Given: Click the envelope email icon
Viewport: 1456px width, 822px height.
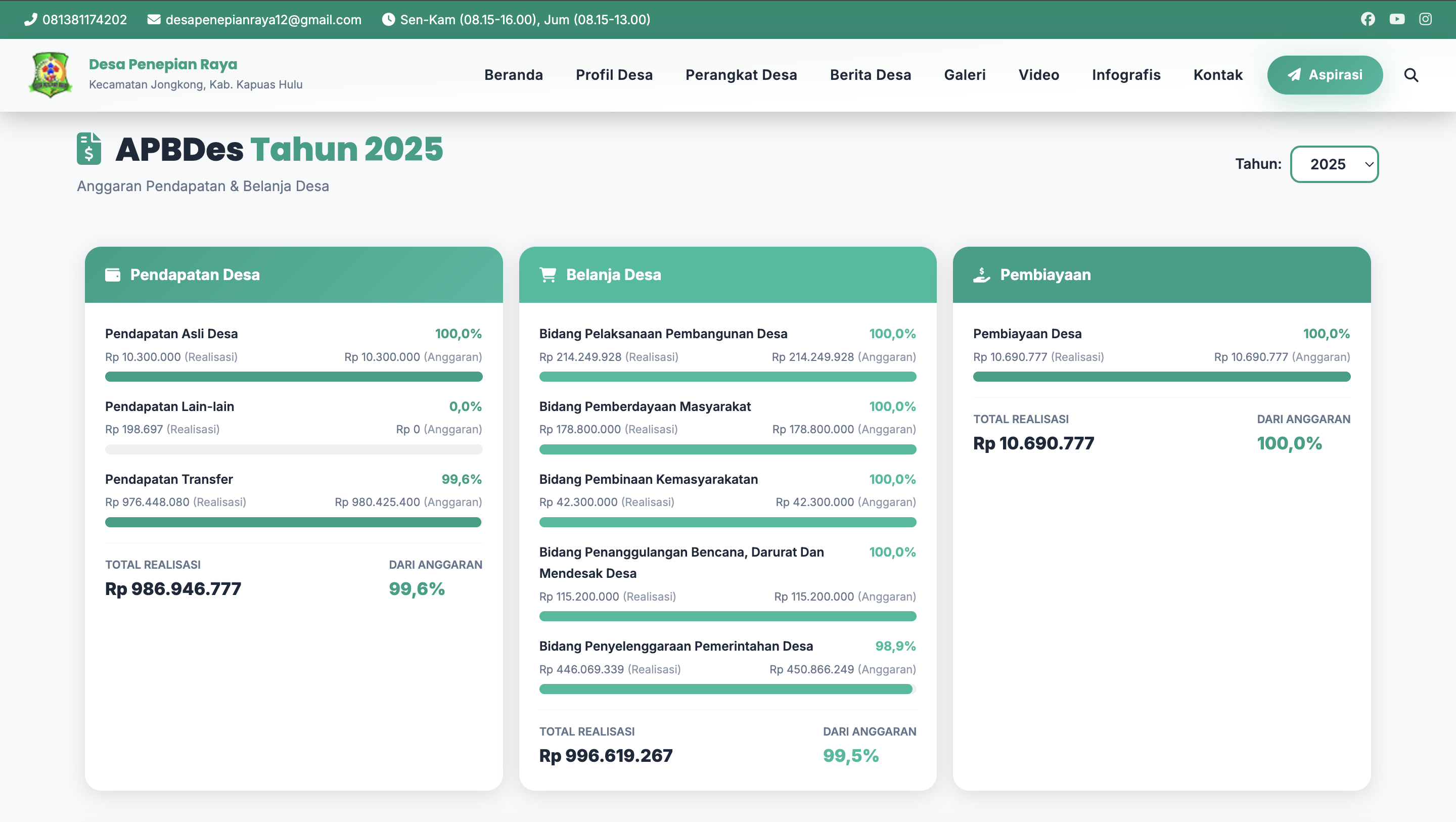Looking at the screenshot, I should [x=154, y=19].
